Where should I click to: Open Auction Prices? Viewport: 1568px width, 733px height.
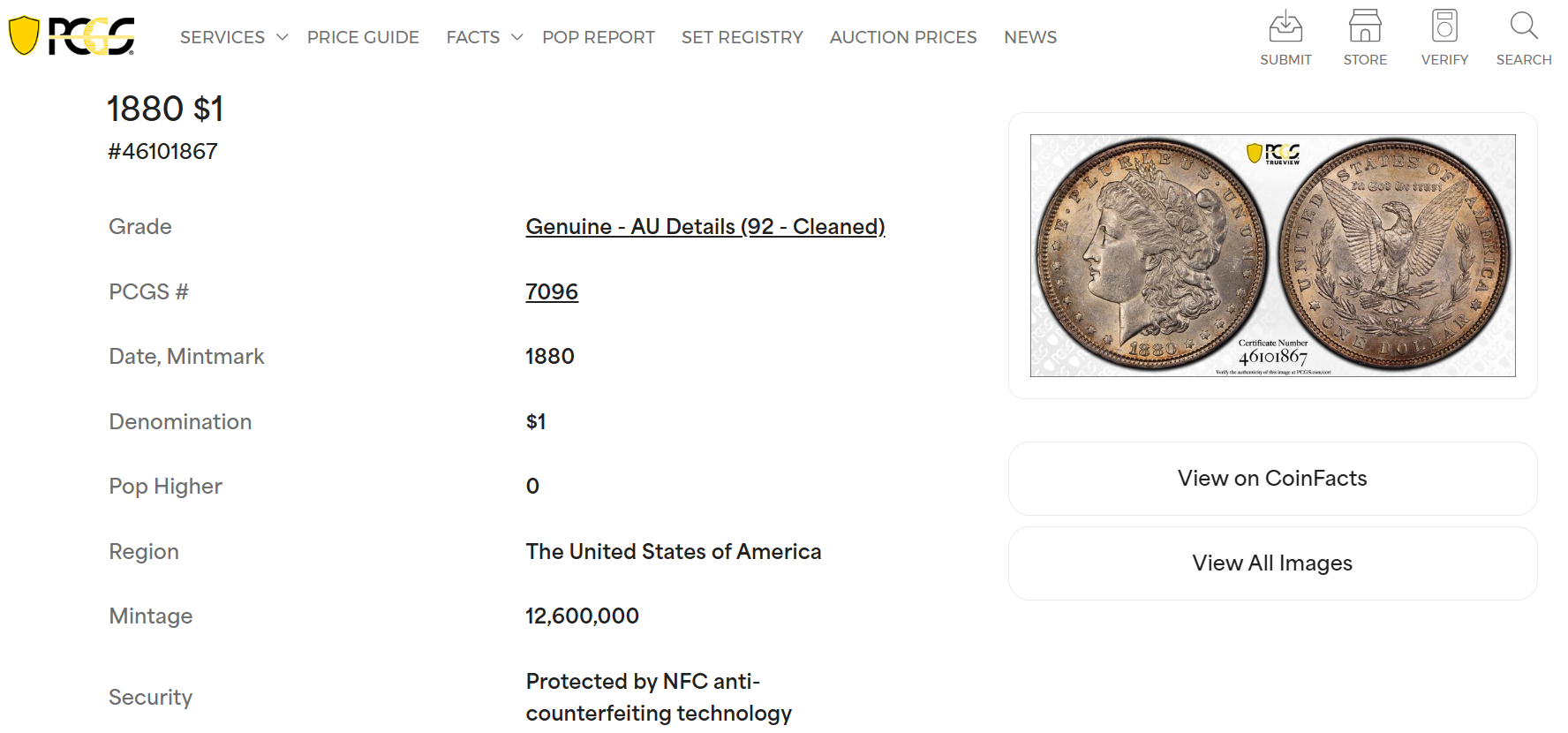coord(903,37)
